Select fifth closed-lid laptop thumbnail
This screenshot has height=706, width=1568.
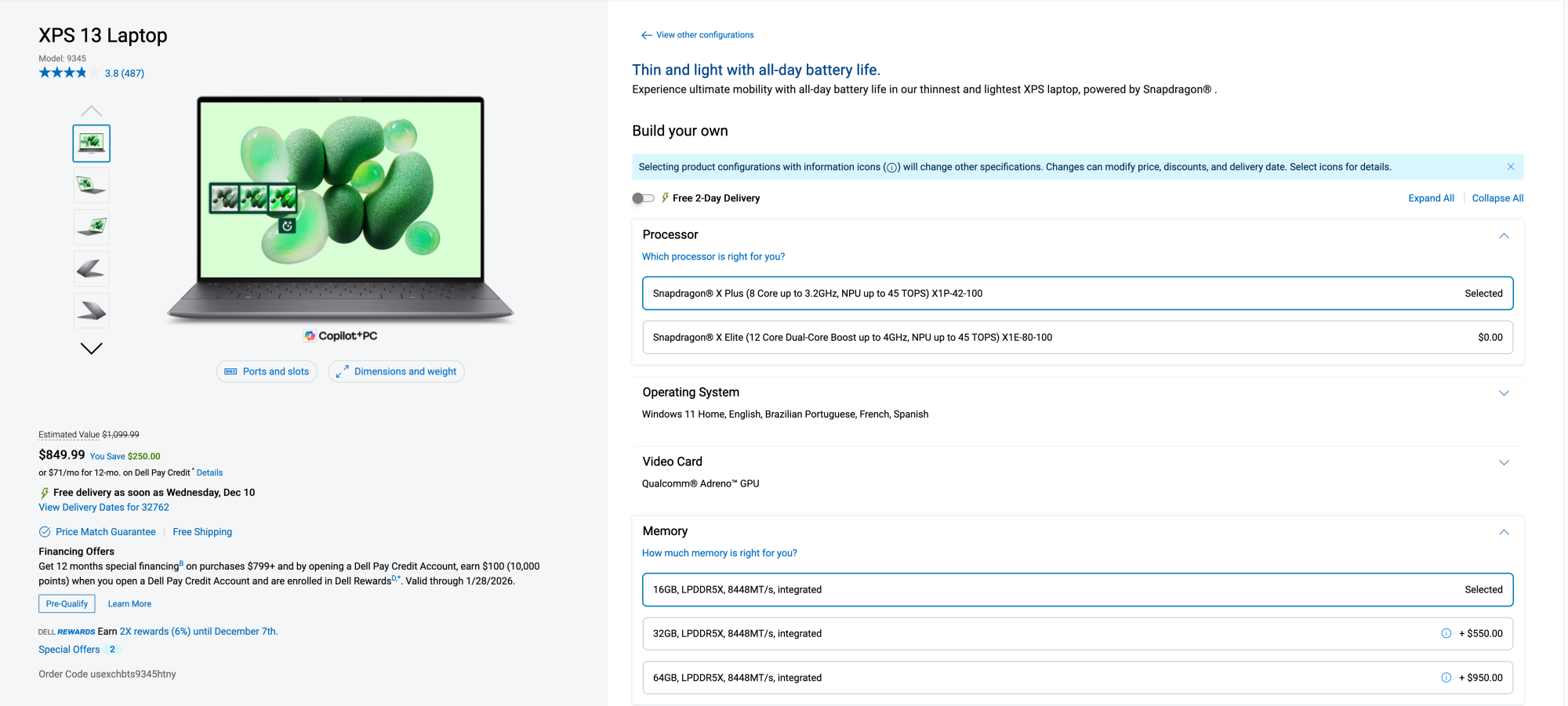coord(92,311)
